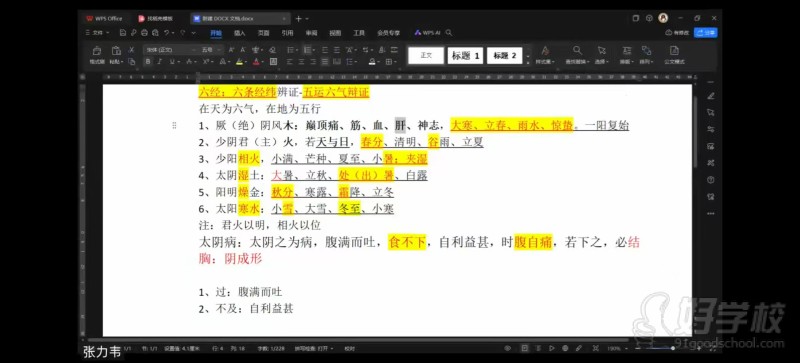Viewport: 800px width, 363px height.
Task: Toggle Superscript formatting
Action: click(x=205, y=62)
